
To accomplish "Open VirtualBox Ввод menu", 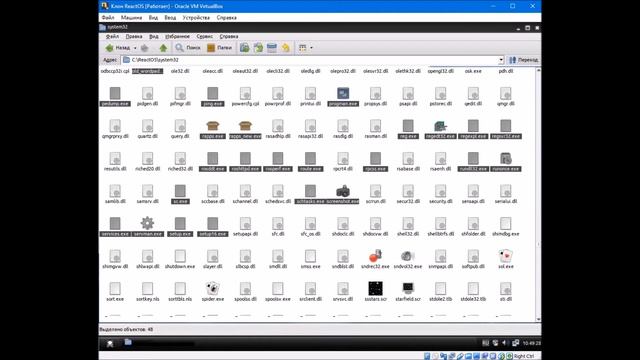I will 170,18.
